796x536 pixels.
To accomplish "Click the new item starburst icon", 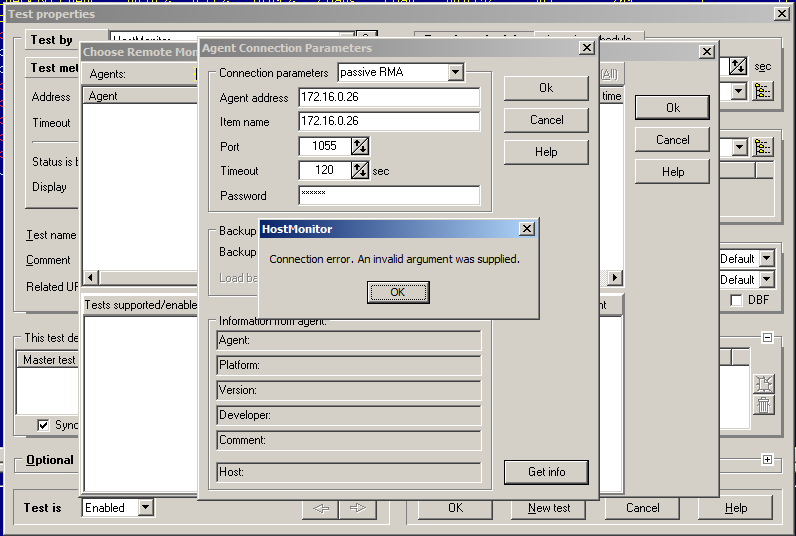I will [x=764, y=384].
